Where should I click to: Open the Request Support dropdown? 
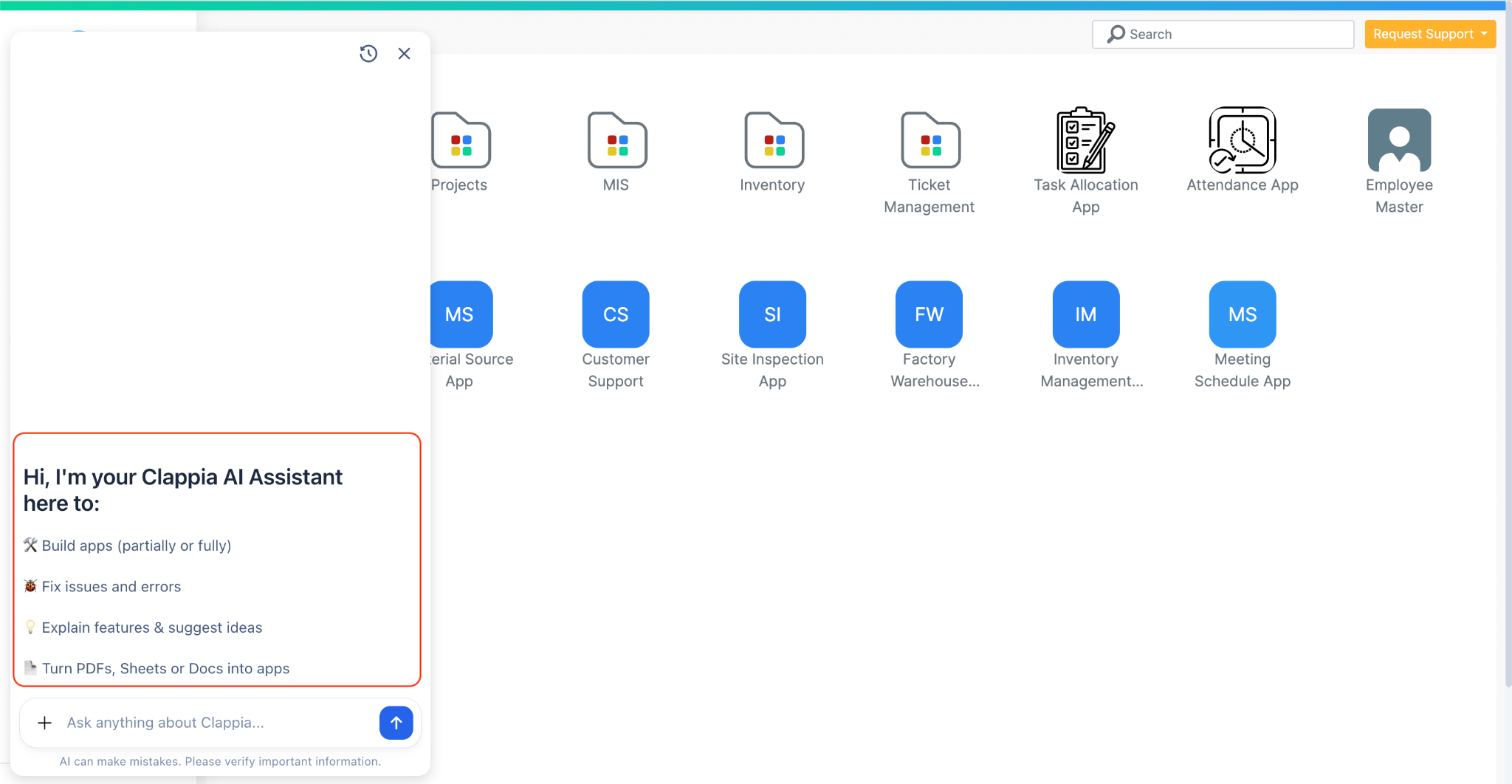[x=1430, y=34]
